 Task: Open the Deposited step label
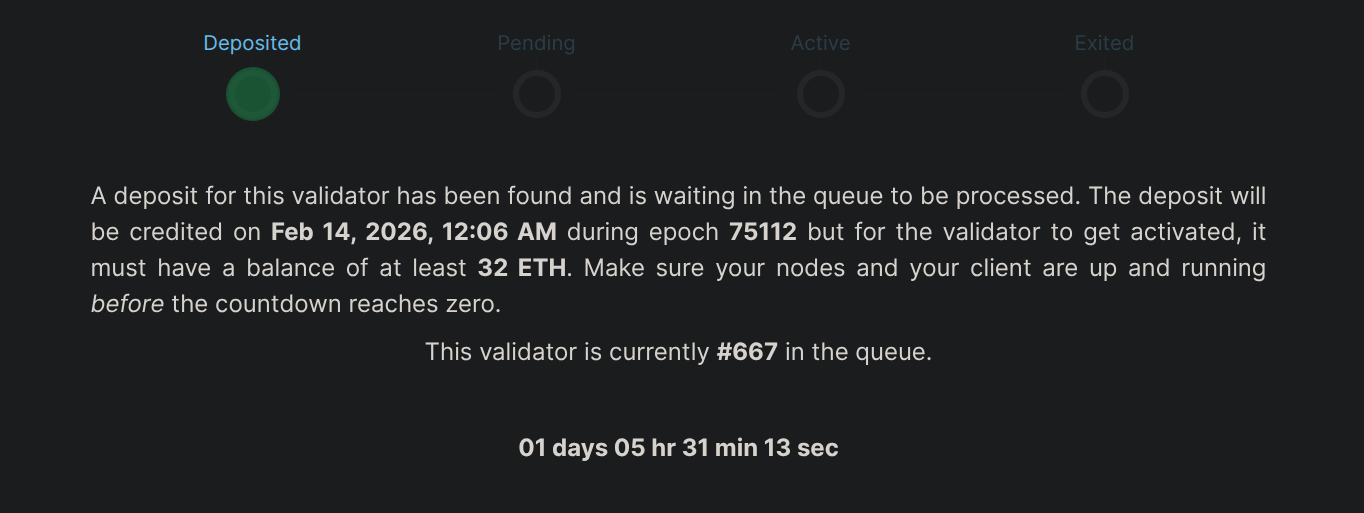pos(252,43)
